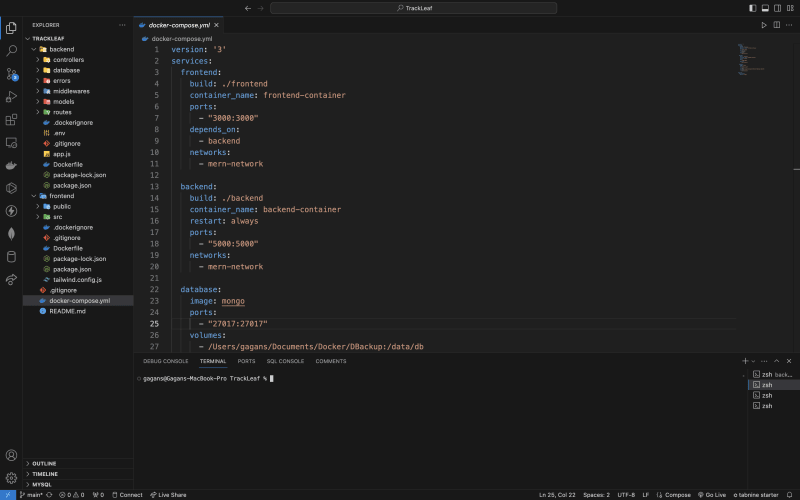Go forward with the navigation arrow
Screen dimensions: 800x500
tap(261, 8)
